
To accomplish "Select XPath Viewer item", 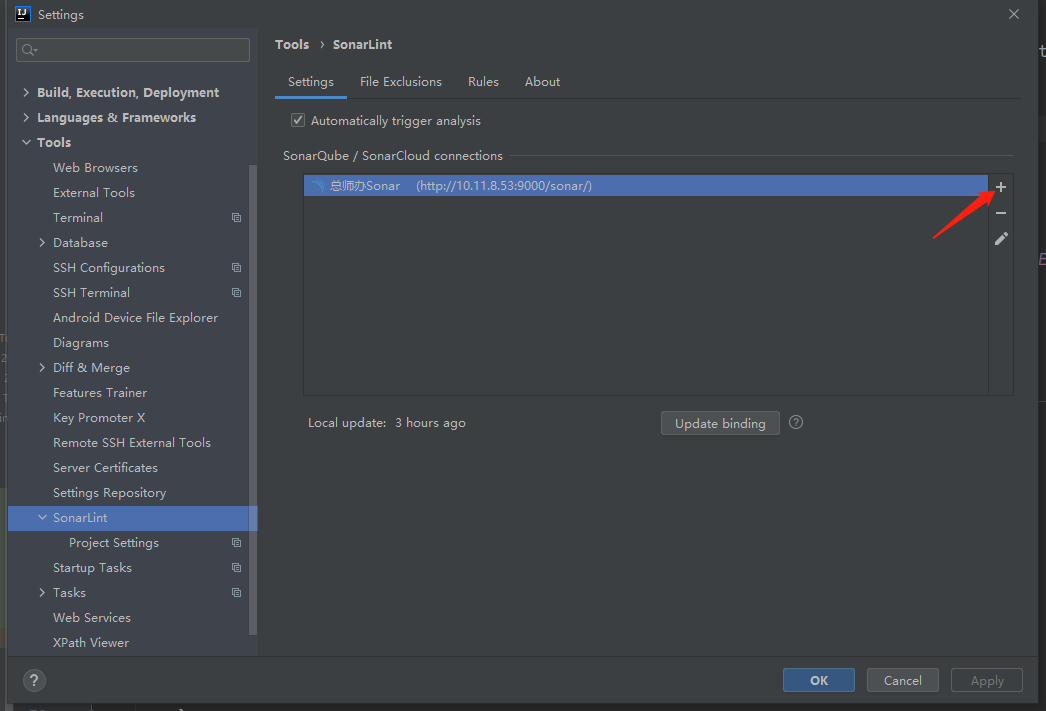I will (x=91, y=643).
